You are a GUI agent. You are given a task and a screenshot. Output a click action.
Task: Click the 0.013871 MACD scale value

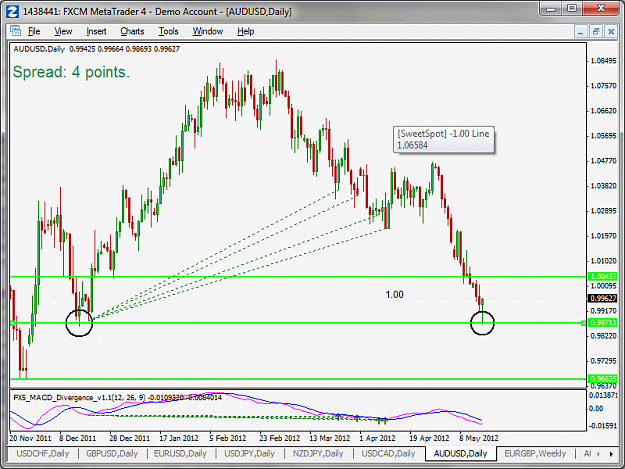pyautogui.click(x=603, y=395)
